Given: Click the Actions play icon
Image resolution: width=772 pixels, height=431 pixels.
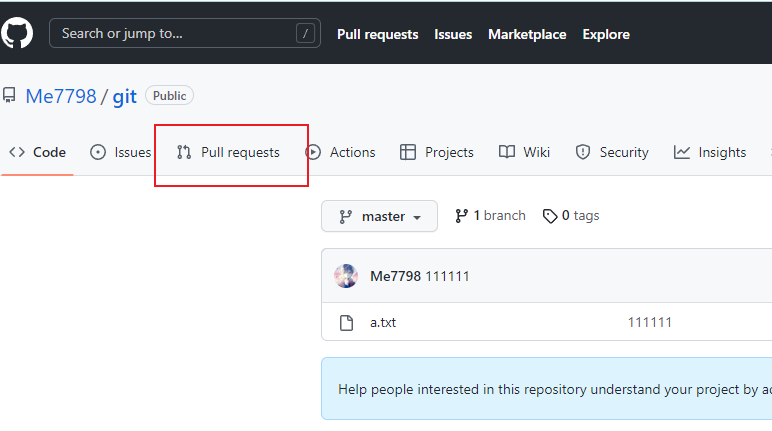Looking at the screenshot, I should coord(313,152).
